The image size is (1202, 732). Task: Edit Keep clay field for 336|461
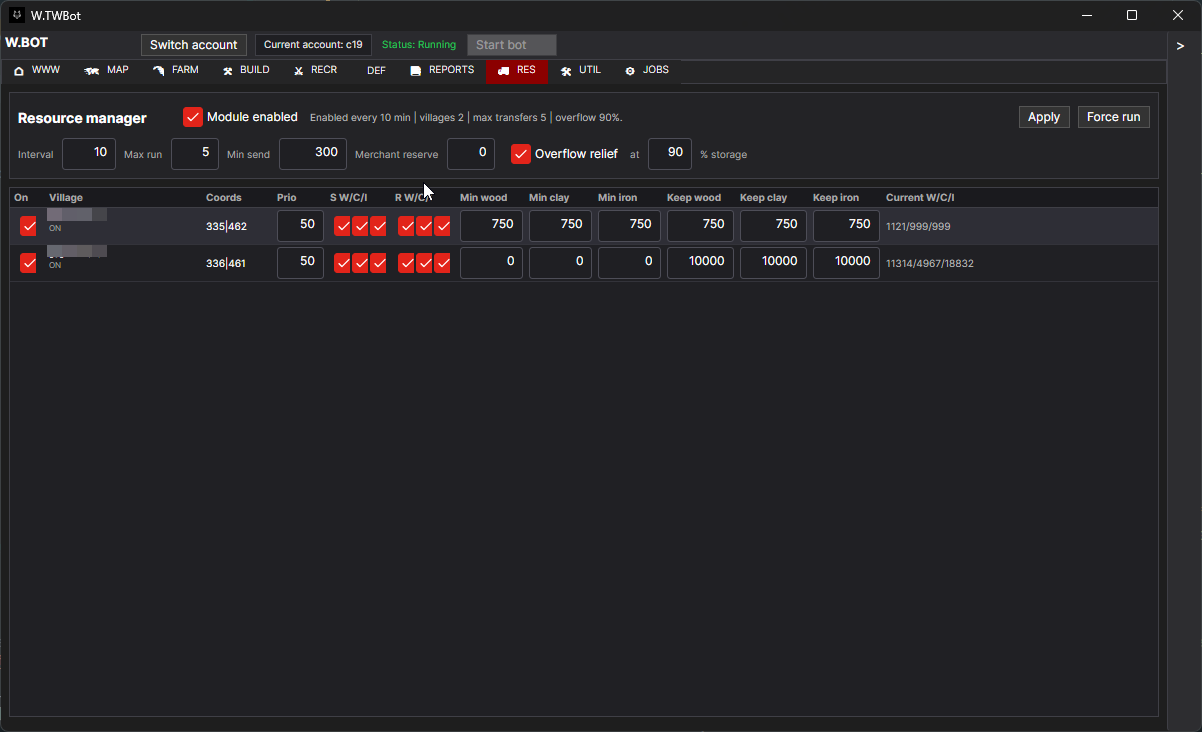[x=773, y=263]
